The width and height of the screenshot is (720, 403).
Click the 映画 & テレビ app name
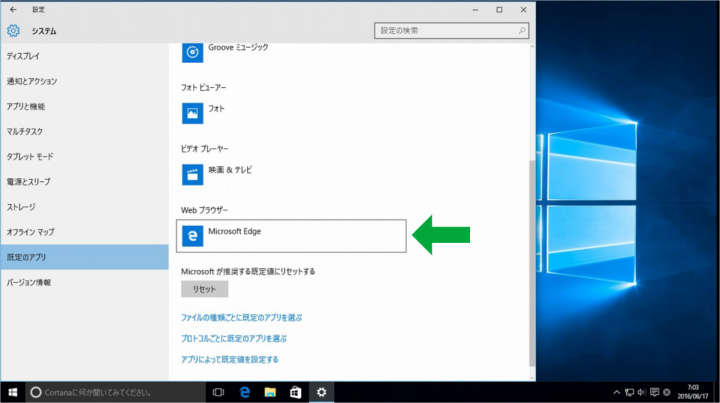click(230, 170)
